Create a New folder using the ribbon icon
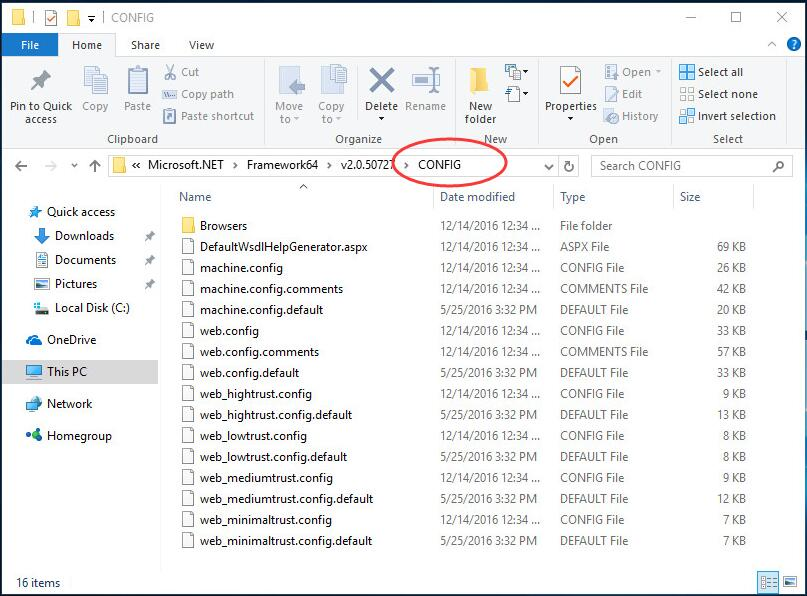The width and height of the screenshot is (807, 596). (479, 93)
